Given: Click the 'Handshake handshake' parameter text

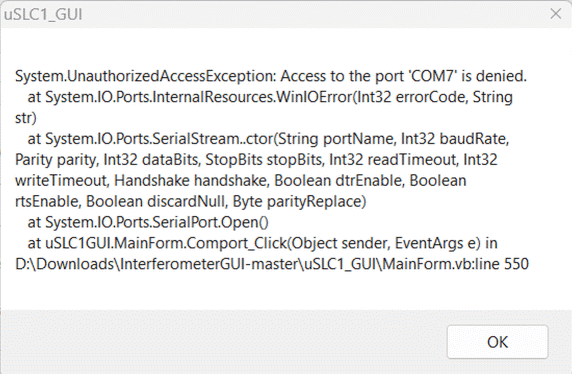Looking at the screenshot, I should (192, 181).
